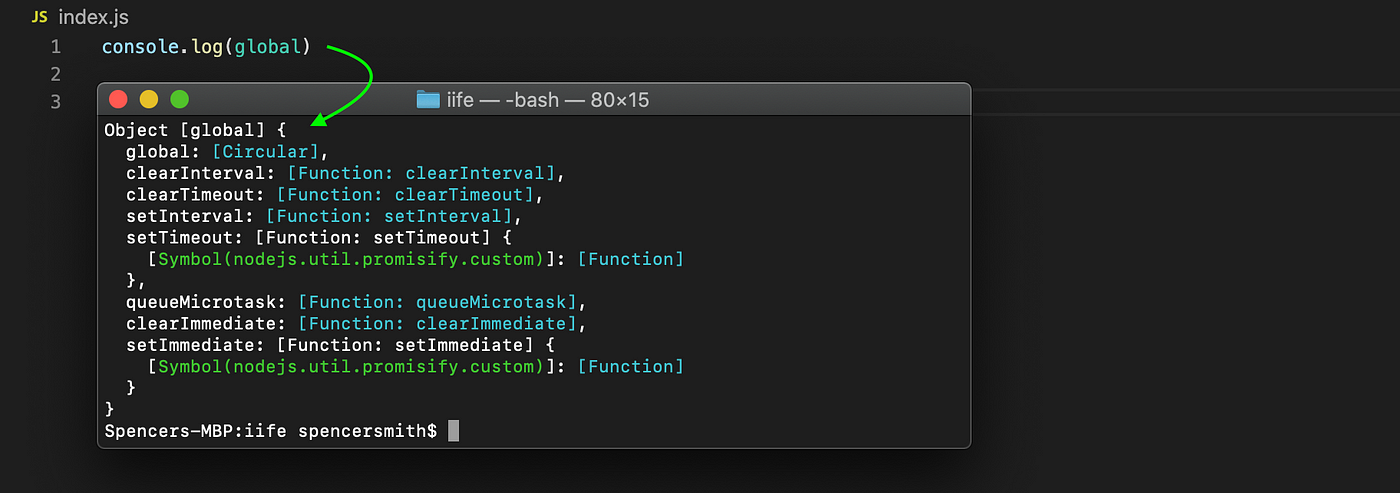Image resolution: width=1400 pixels, height=493 pixels.
Task: Select the index.js editor tab
Action: [80, 18]
